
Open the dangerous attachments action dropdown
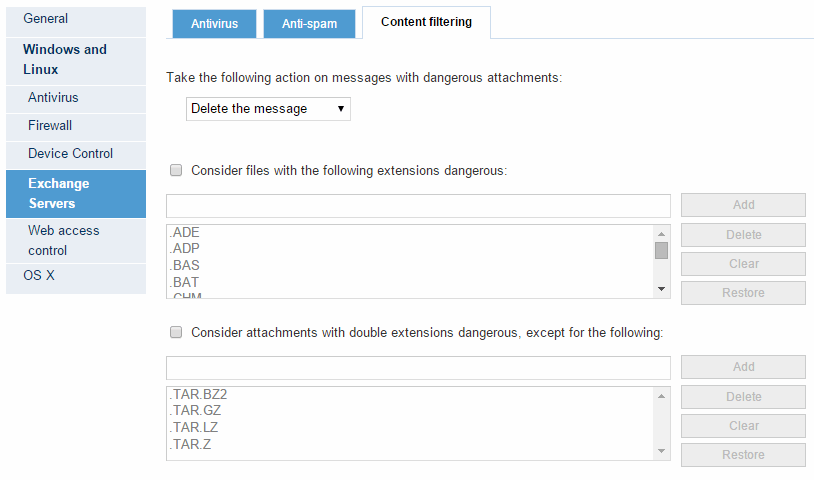(268, 108)
